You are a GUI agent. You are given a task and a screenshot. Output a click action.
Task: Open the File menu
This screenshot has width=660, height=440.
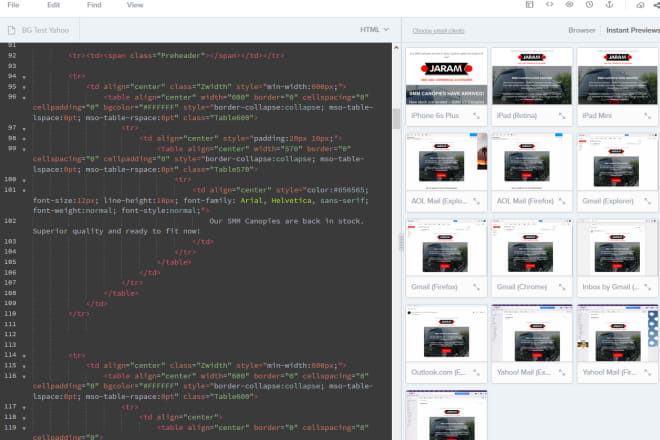(x=13, y=5)
